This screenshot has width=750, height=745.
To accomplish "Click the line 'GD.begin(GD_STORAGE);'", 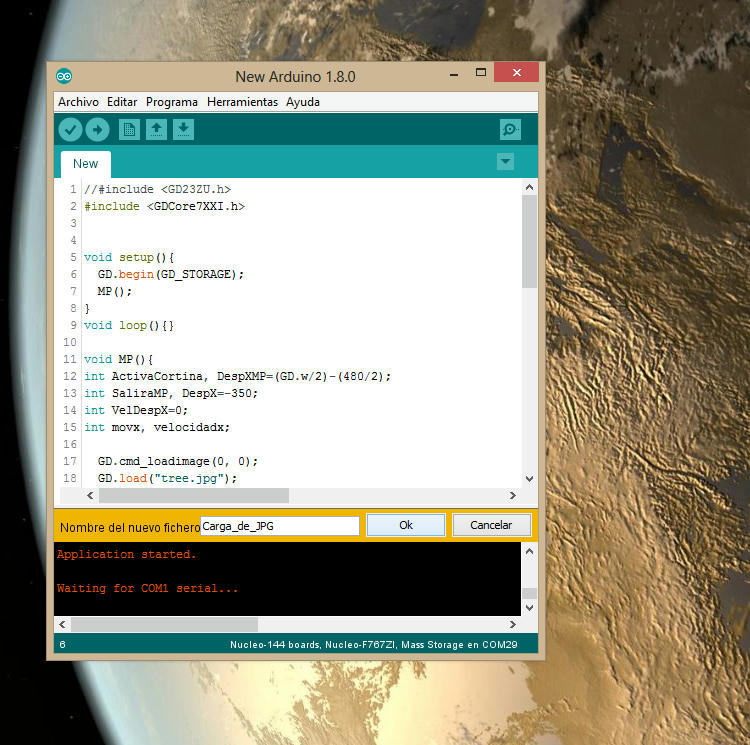I will tap(171, 274).
